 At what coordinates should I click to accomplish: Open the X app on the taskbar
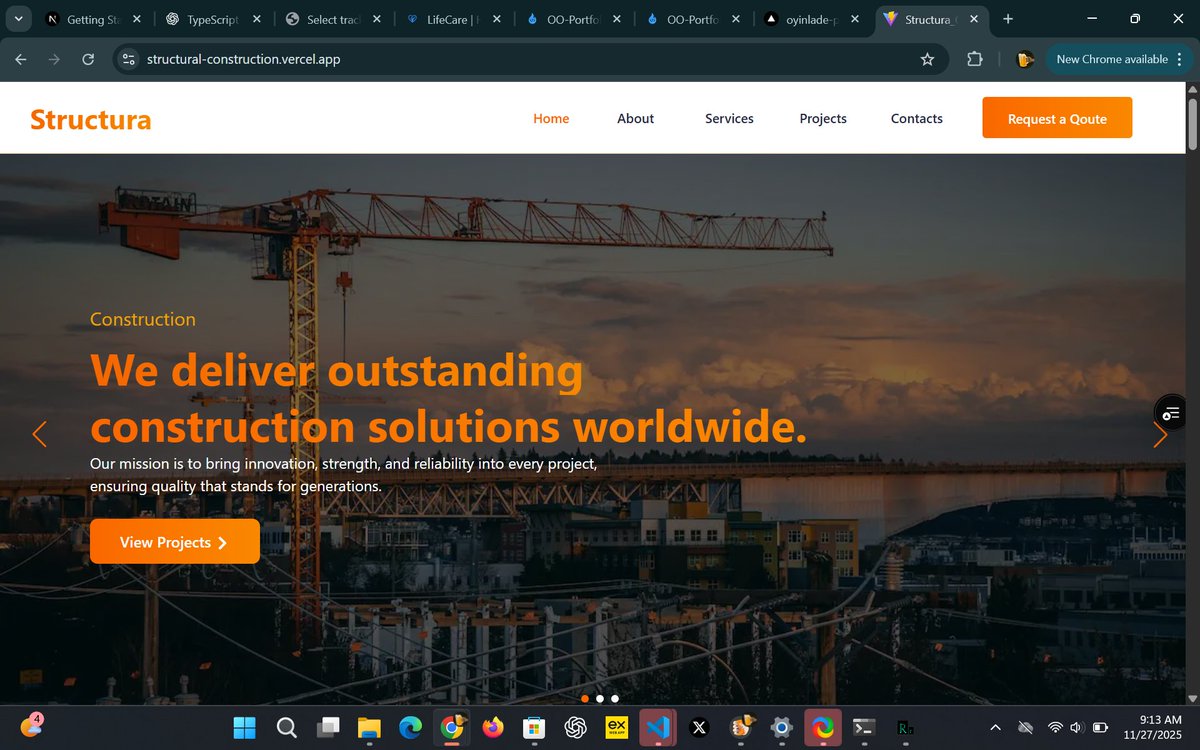698,728
